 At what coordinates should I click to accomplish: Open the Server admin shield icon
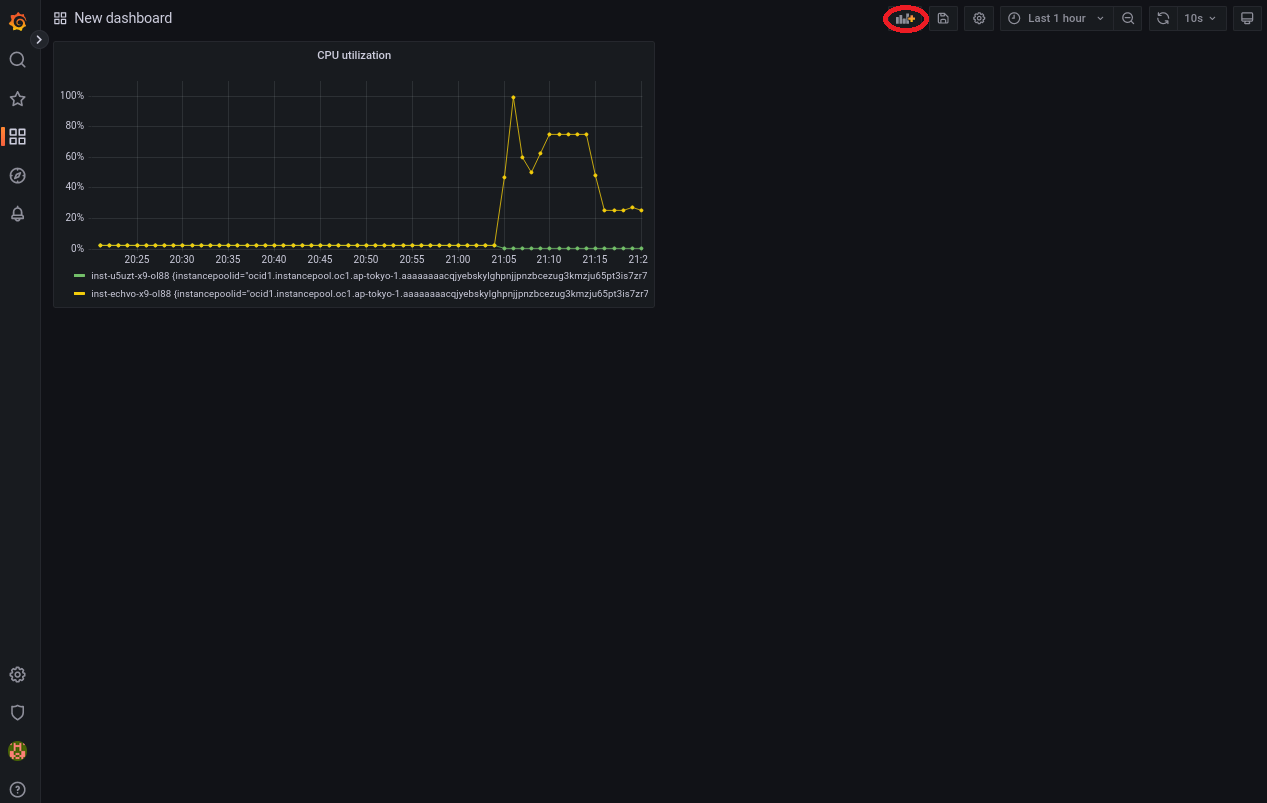17,713
